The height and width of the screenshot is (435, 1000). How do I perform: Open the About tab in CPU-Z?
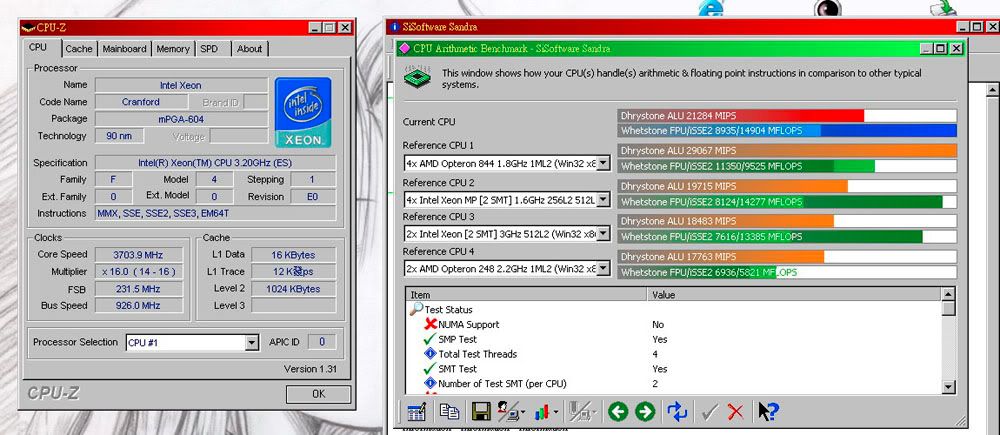pos(249,48)
